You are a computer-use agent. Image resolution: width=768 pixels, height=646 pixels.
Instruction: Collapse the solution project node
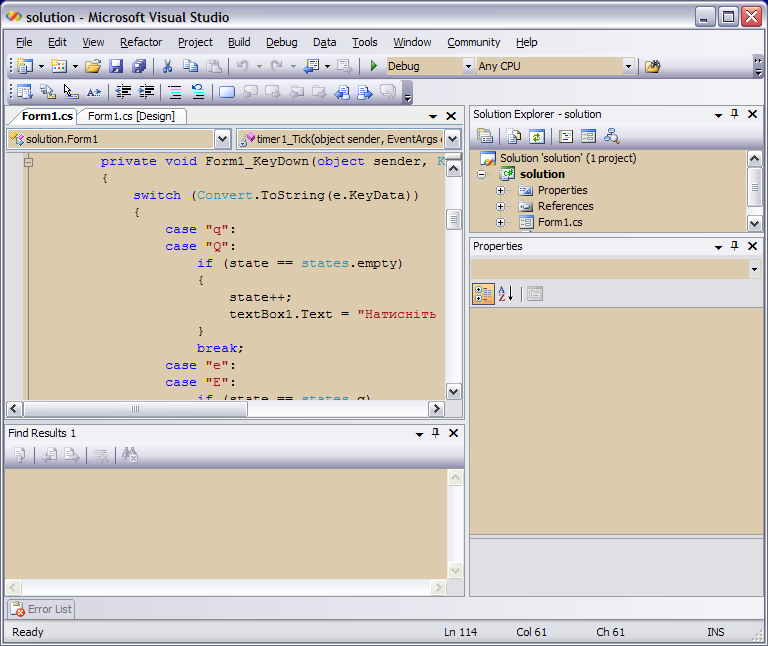481,174
